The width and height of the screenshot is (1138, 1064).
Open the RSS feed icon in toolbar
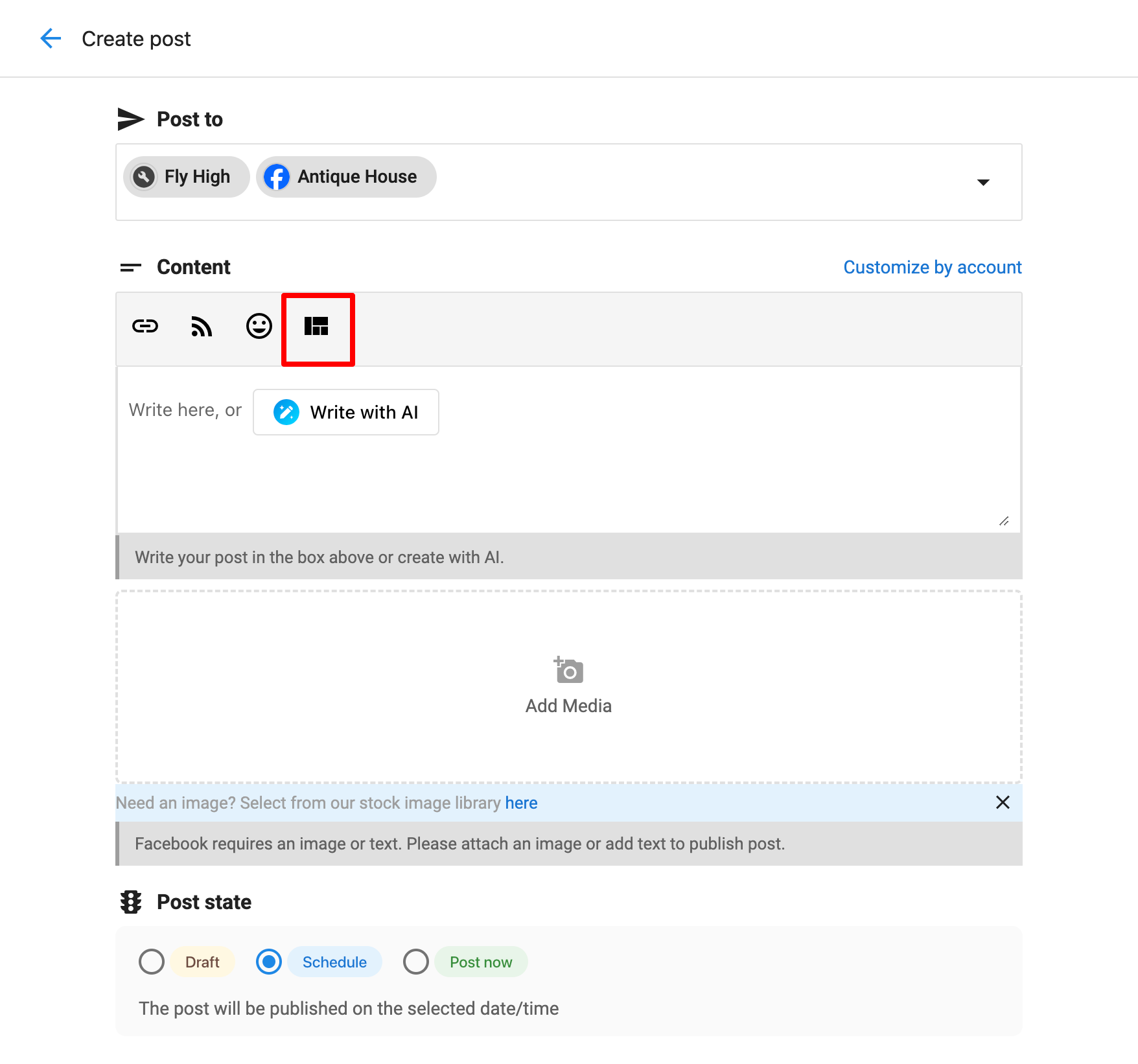tap(202, 326)
